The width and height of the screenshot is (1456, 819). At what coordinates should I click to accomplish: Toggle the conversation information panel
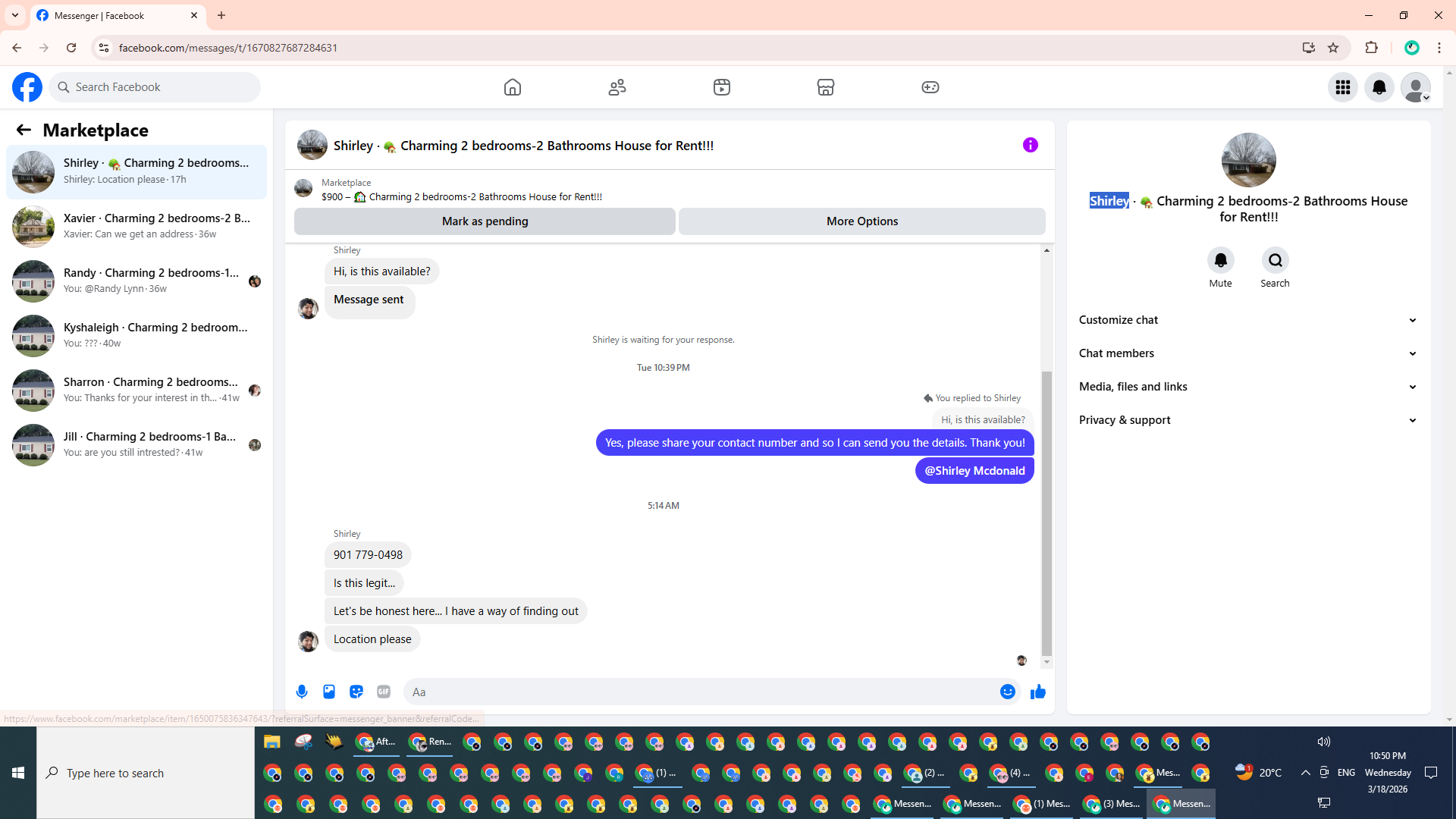coord(1030,145)
